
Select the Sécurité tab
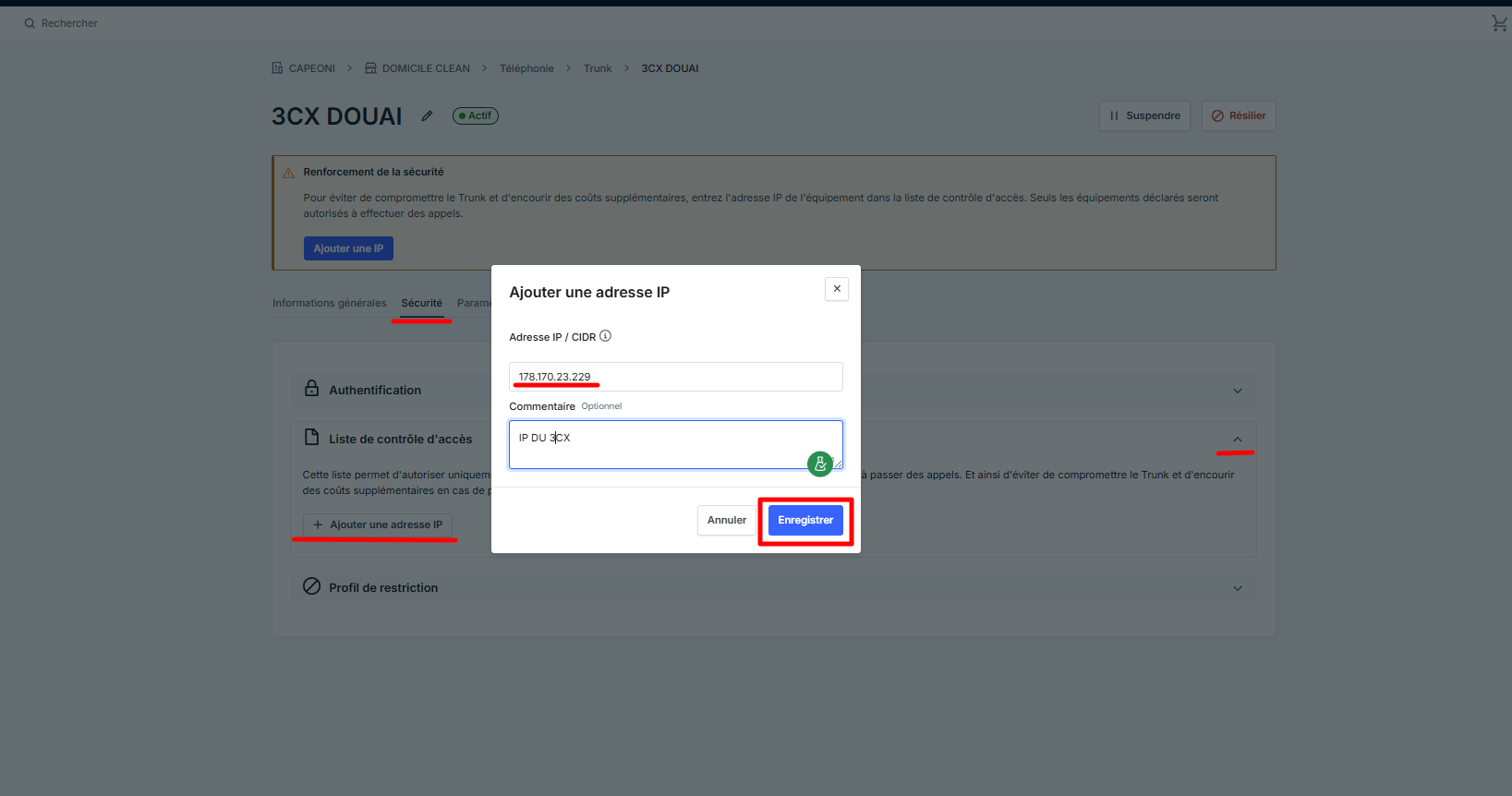coord(422,303)
